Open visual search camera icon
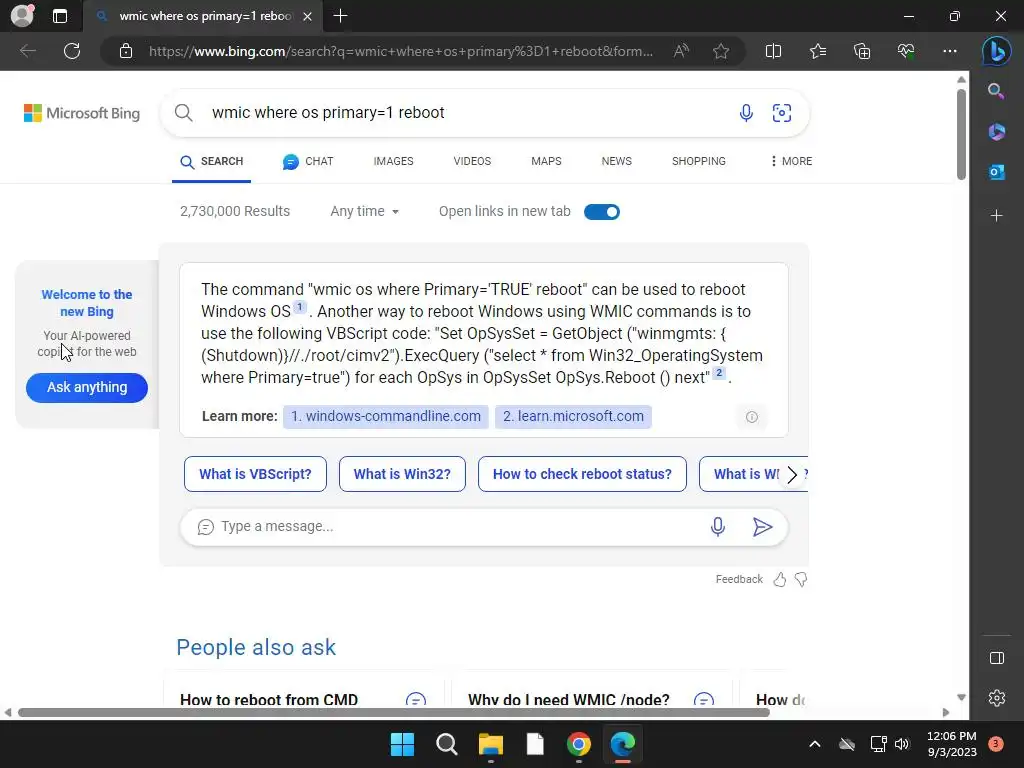 click(782, 113)
